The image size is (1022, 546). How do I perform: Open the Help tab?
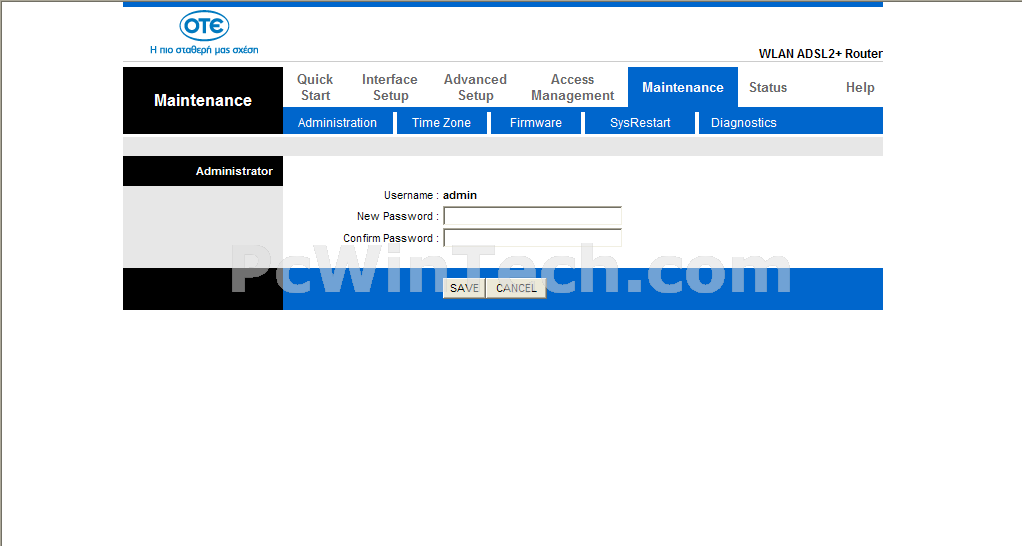859,87
